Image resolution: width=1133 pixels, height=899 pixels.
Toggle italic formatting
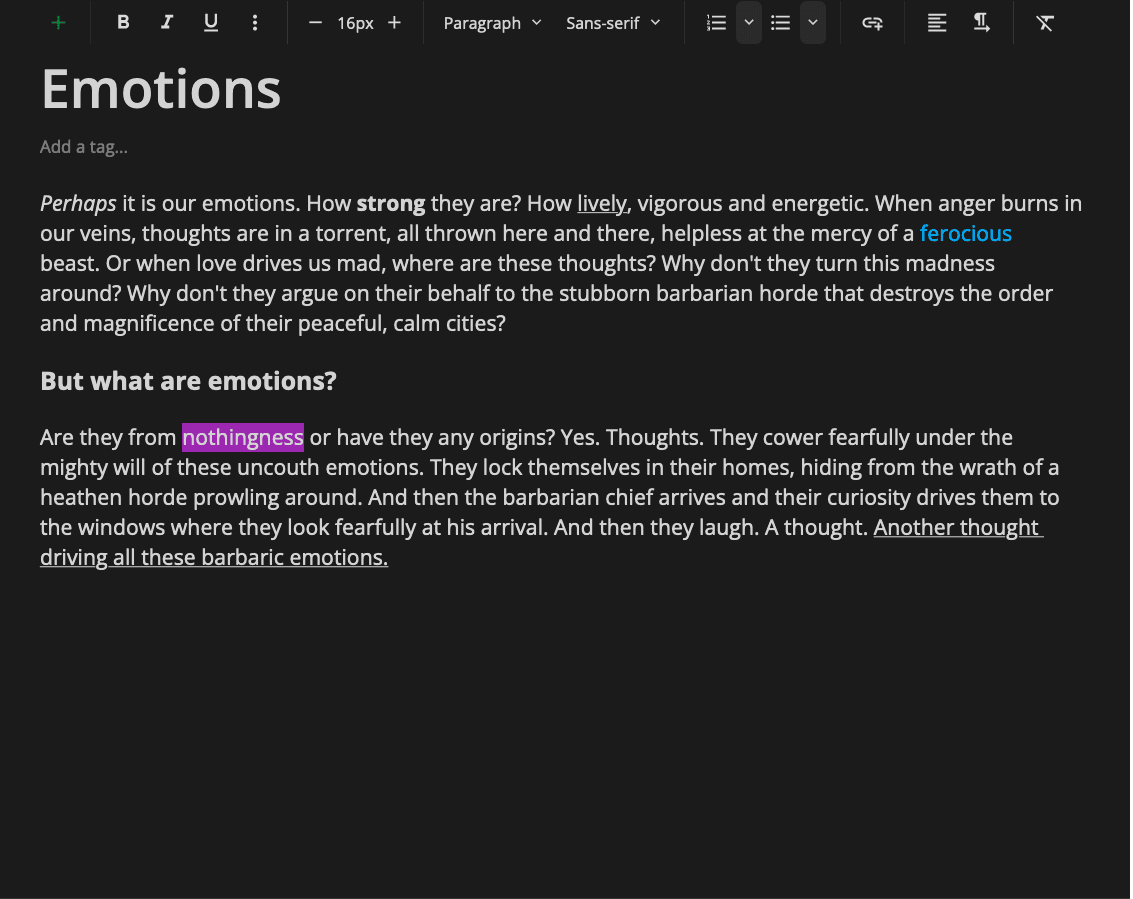tap(167, 23)
